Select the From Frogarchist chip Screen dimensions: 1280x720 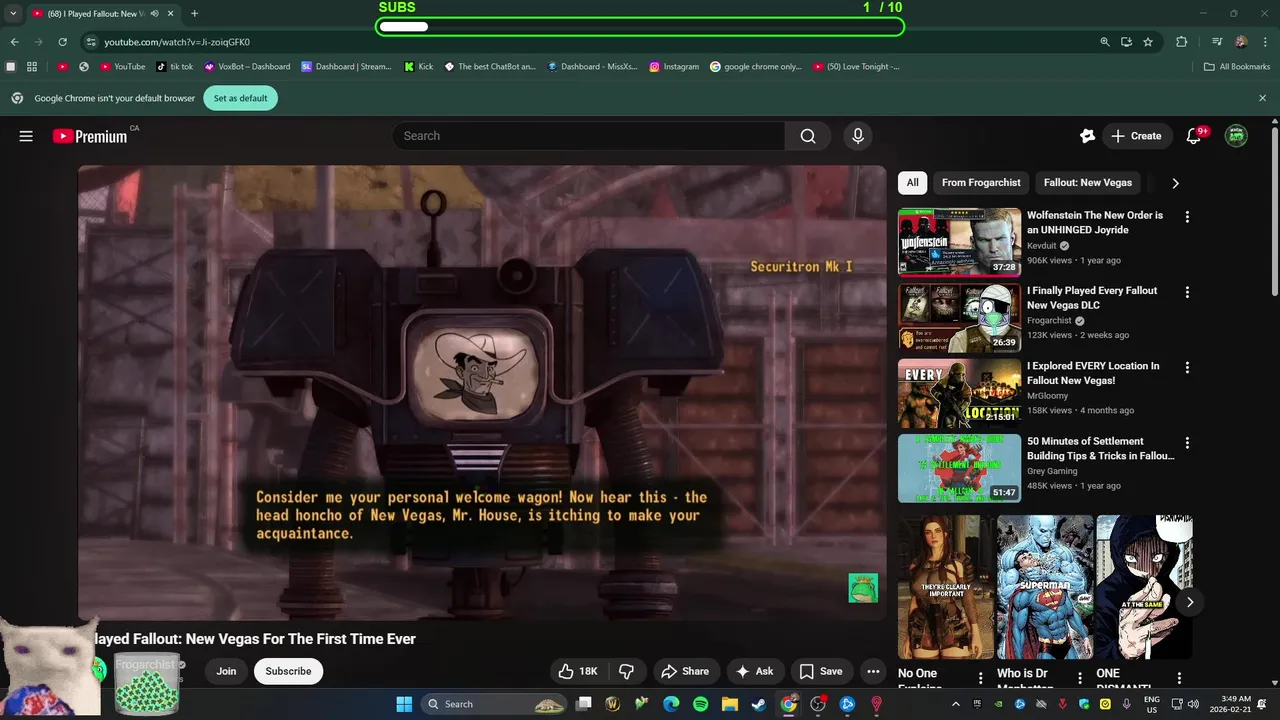[x=981, y=183]
